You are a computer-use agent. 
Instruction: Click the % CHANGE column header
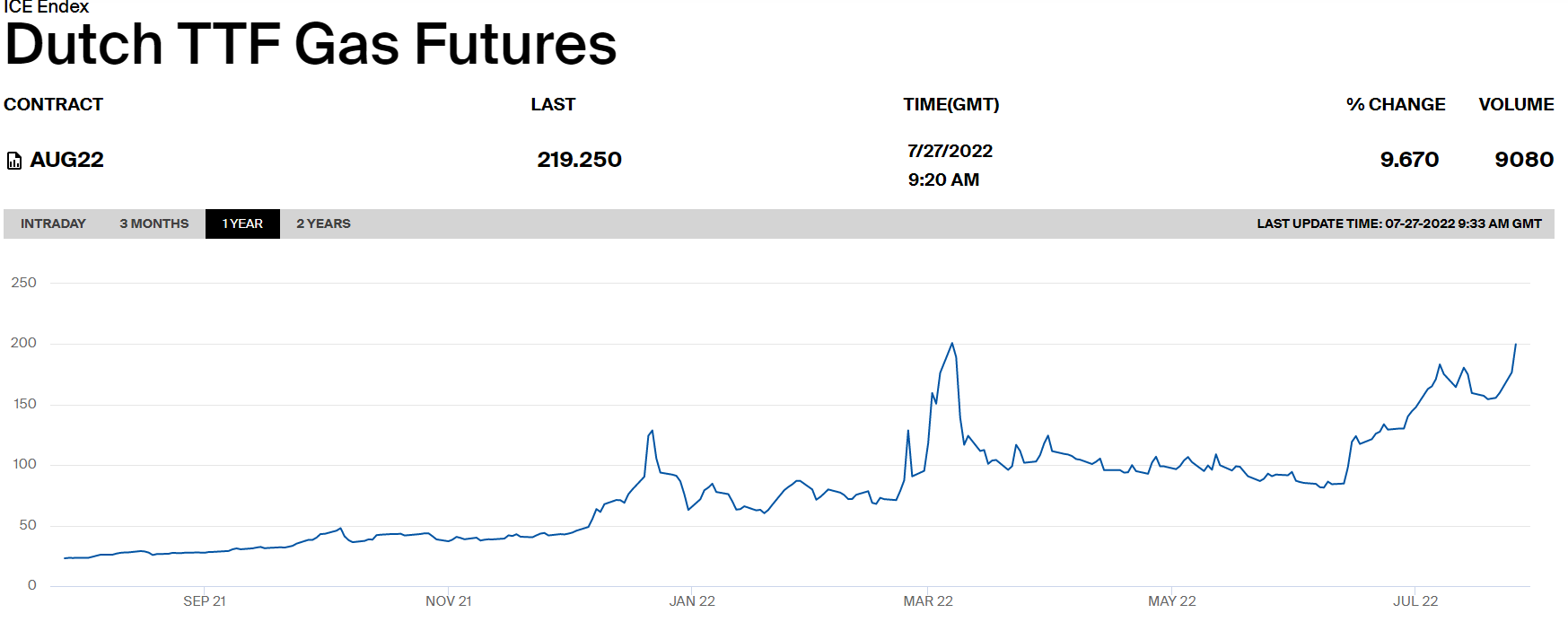coord(1396,104)
